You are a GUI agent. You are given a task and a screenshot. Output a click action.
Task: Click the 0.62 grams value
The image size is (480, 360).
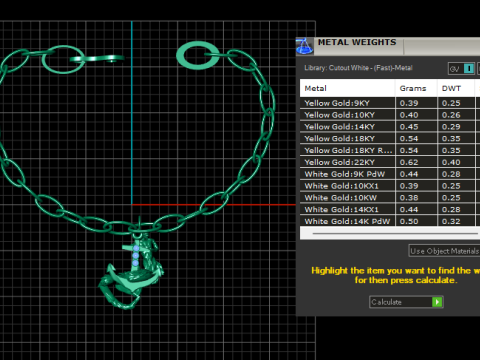click(409, 162)
